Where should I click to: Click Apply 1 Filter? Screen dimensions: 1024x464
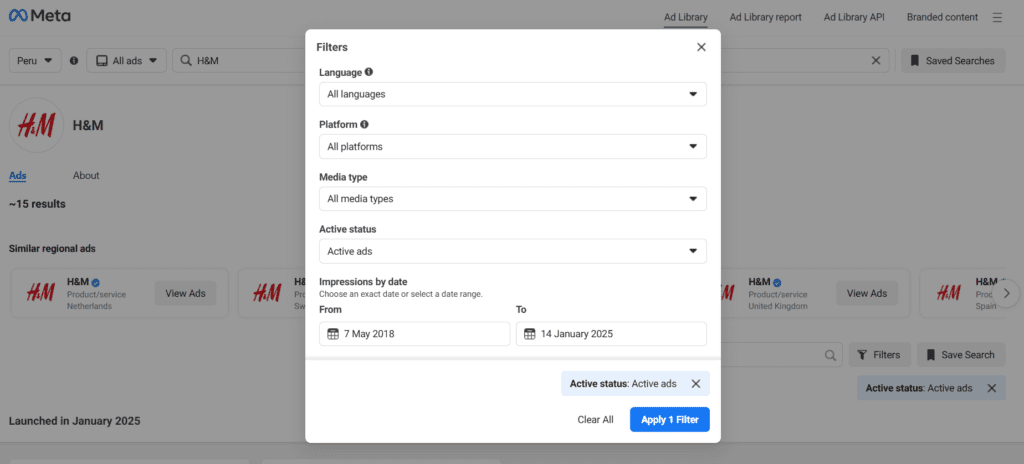pos(669,420)
